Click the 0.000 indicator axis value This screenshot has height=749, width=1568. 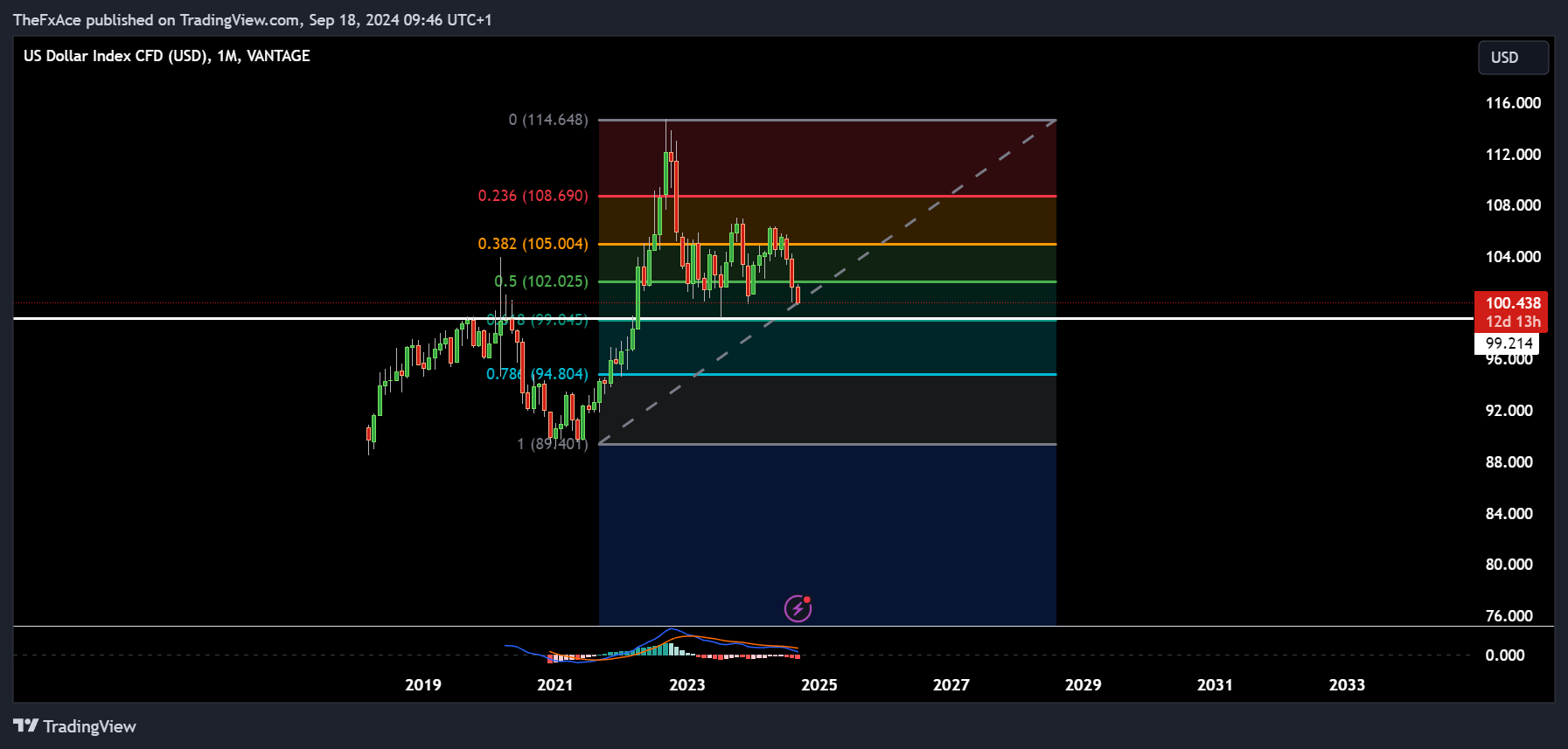(x=1504, y=655)
